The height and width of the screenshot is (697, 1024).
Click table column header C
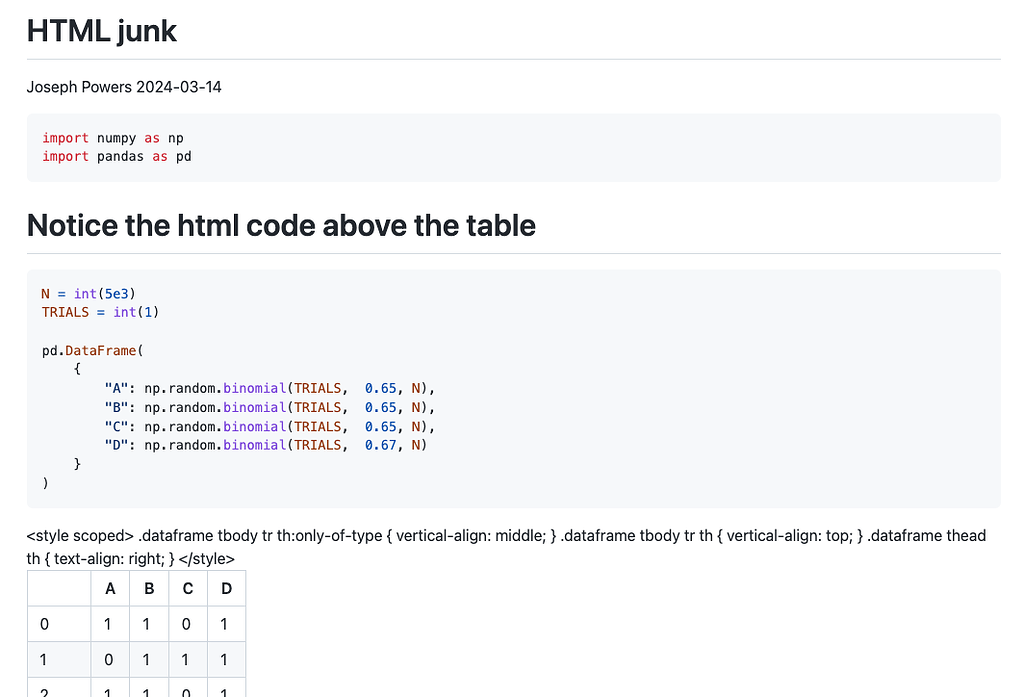point(188,588)
